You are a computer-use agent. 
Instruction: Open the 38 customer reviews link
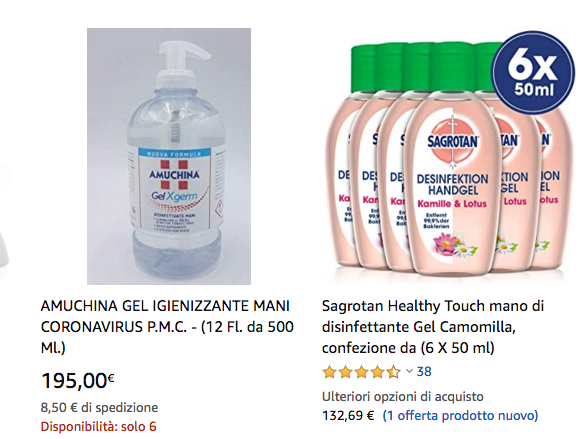[x=424, y=371]
